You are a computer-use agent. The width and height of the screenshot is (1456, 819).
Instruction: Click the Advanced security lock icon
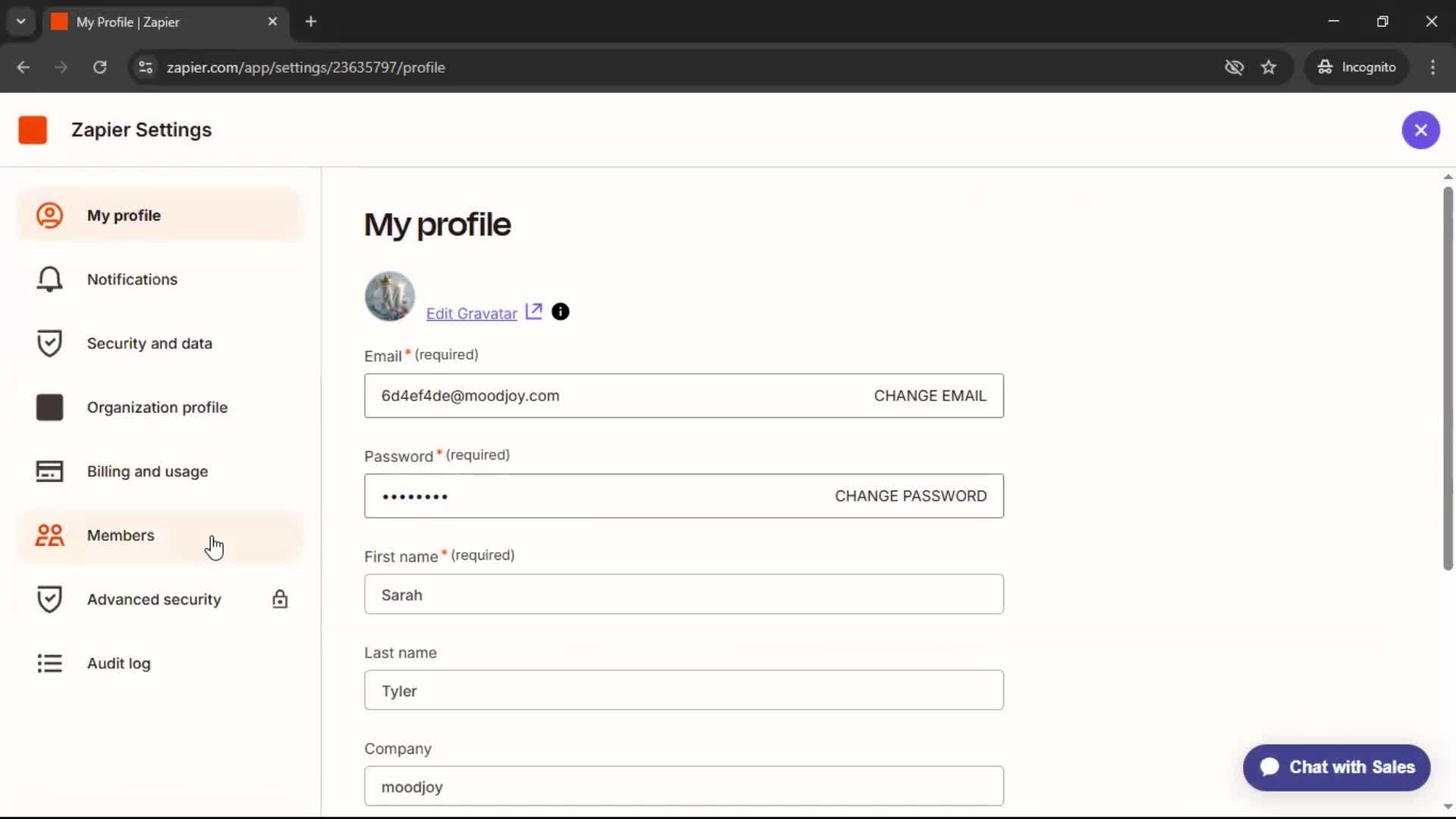(280, 599)
